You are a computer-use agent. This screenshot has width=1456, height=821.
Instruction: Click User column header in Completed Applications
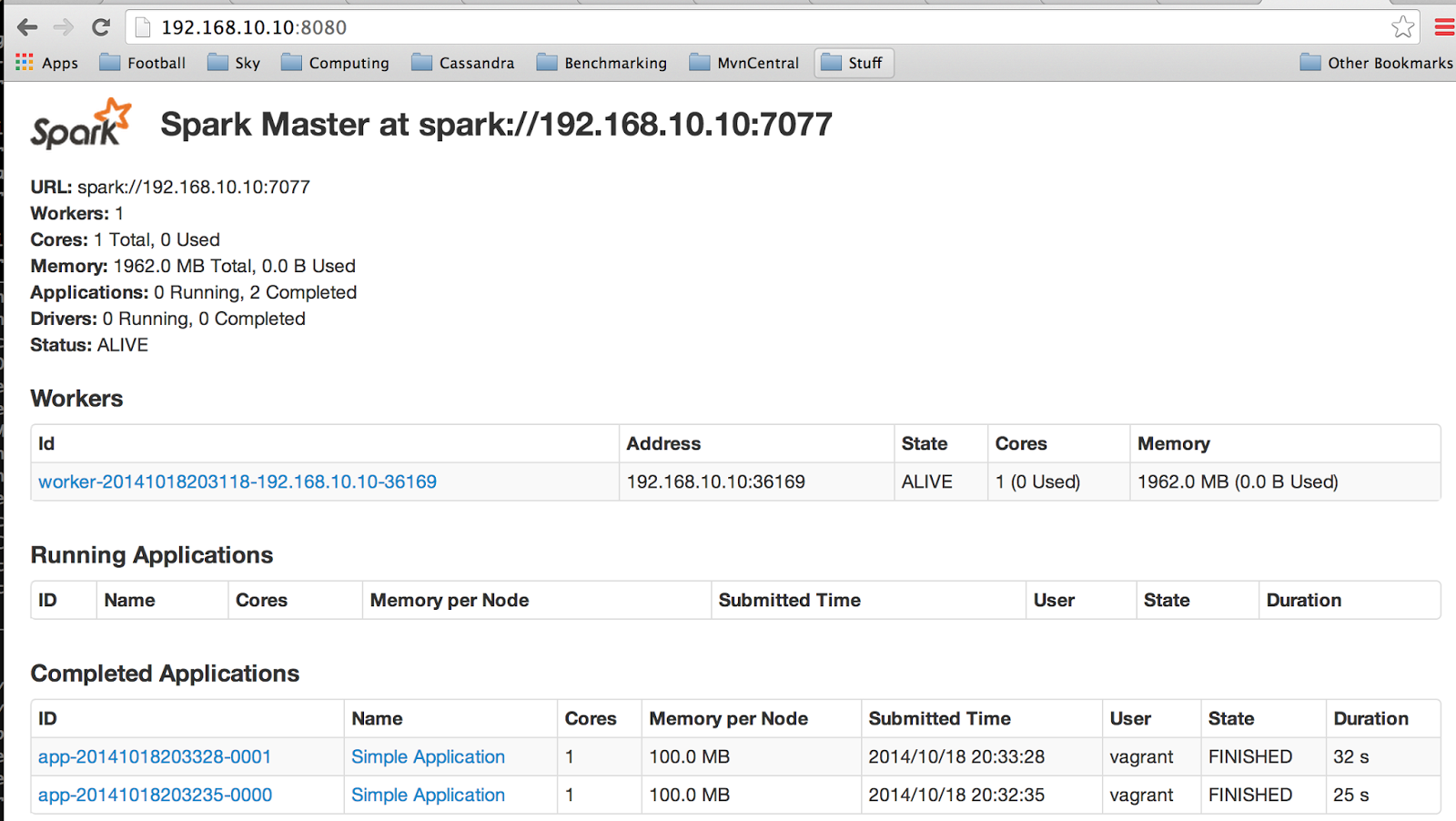point(1151,718)
